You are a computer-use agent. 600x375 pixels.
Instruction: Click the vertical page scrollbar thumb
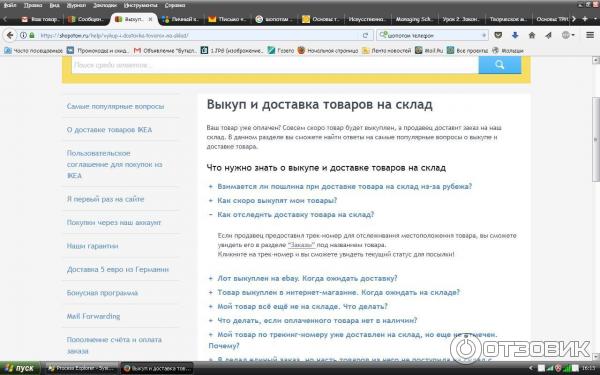(x=595, y=140)
